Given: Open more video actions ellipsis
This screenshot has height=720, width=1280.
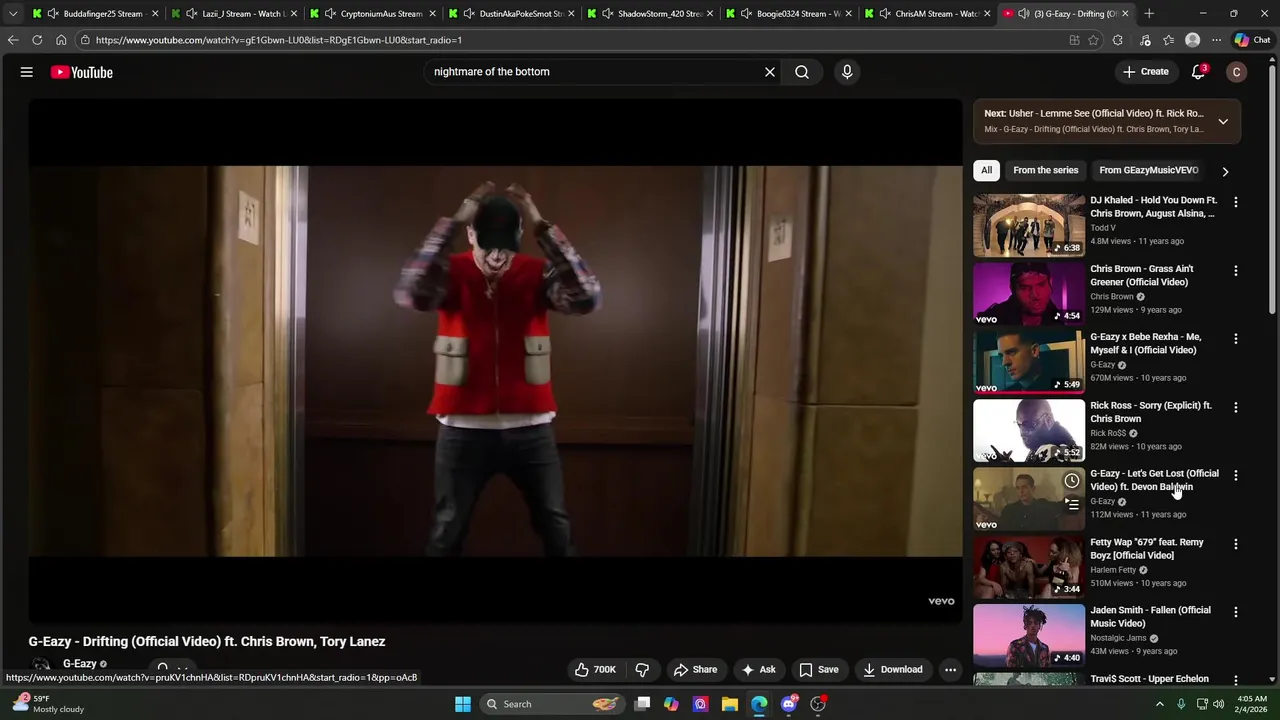Looking at the screenshot, I should point(951,670).
